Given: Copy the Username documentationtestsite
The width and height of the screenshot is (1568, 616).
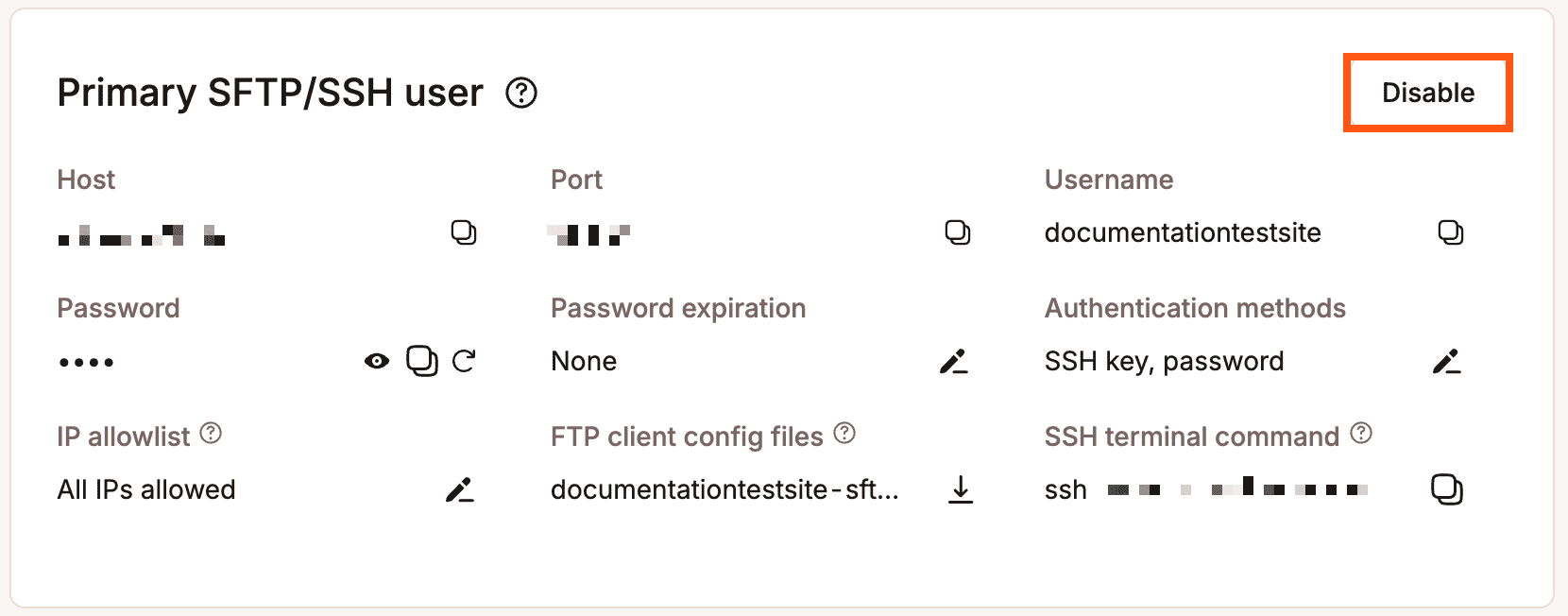Looking at the screenshot, I should pyautogui.click(x=1451, y=232).
